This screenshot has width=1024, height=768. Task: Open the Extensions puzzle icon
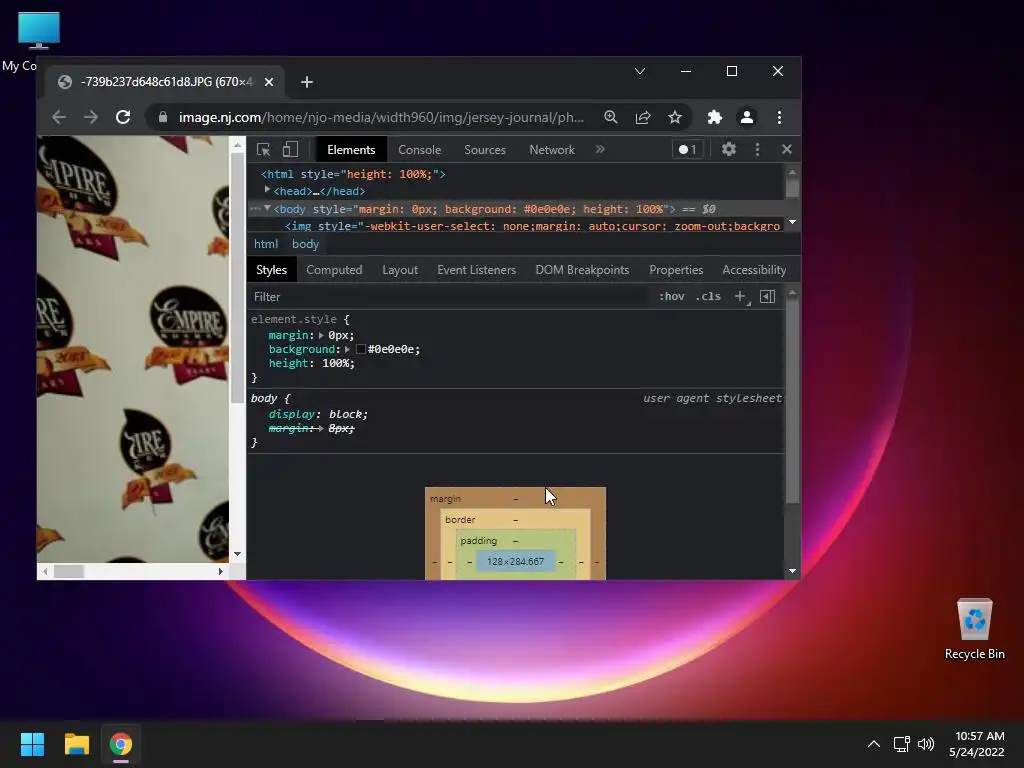click(x=715, y=118)
